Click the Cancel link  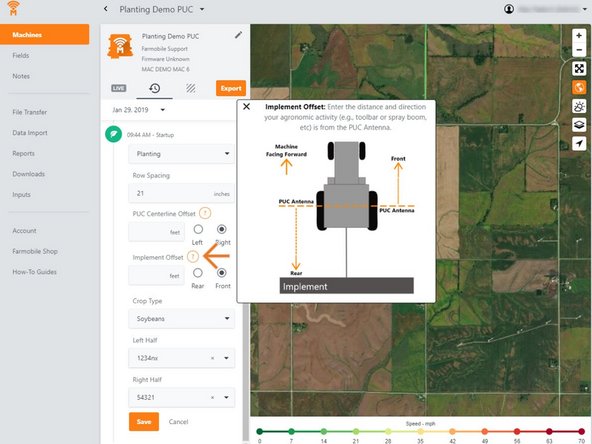[178, 422]
